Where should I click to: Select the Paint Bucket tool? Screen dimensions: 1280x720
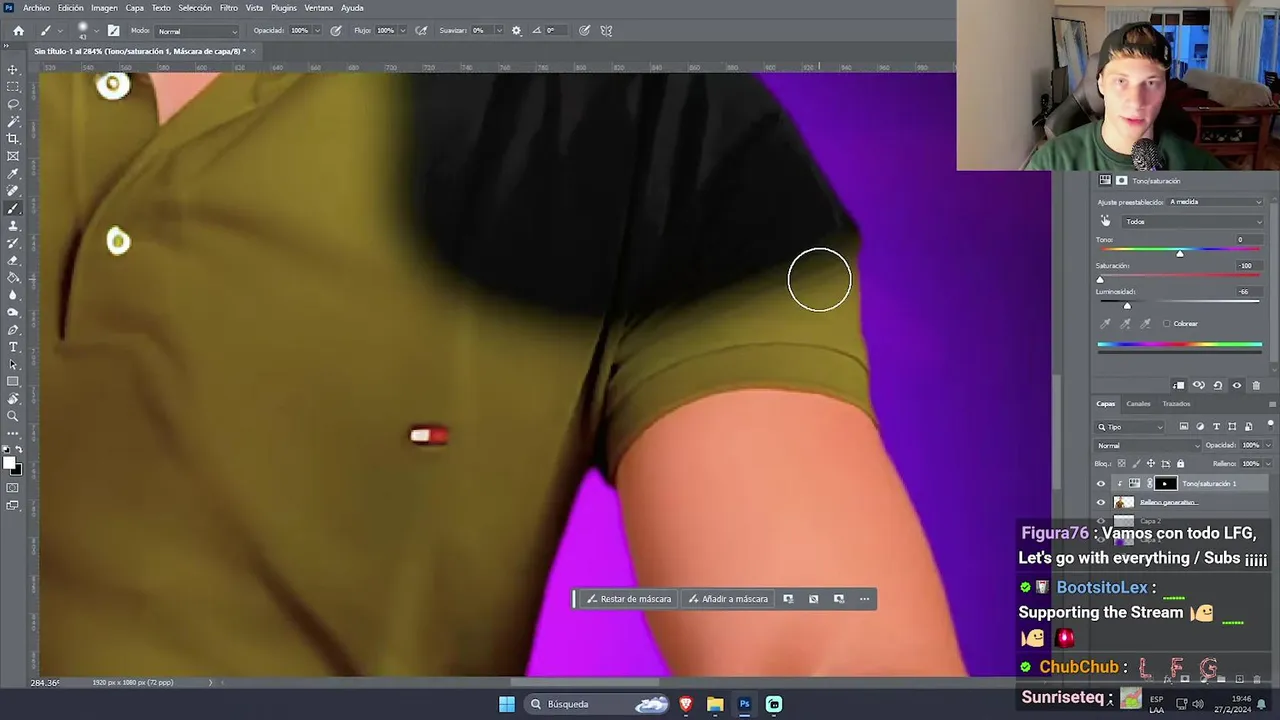coord(13,278)
